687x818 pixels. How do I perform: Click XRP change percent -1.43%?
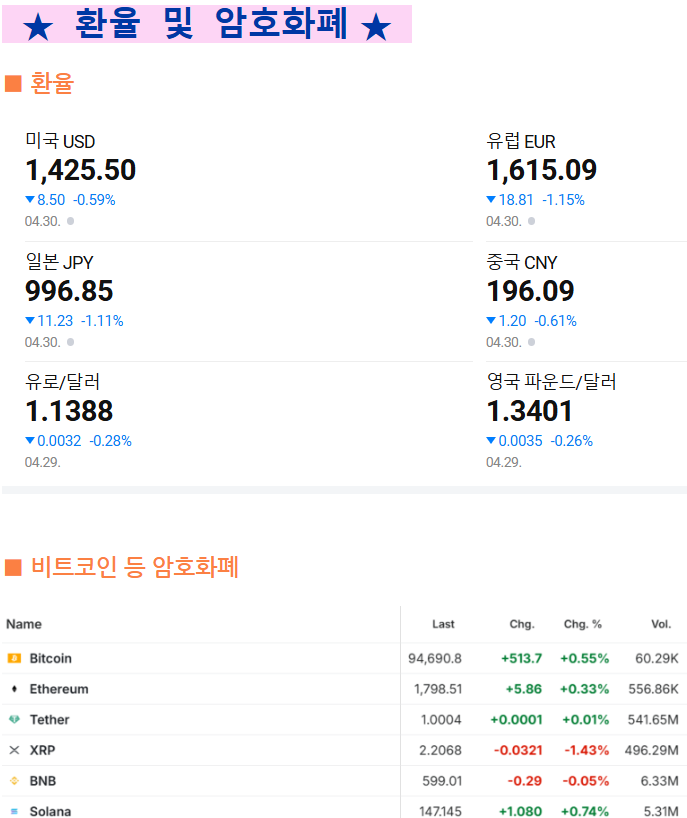click(586, 750)
